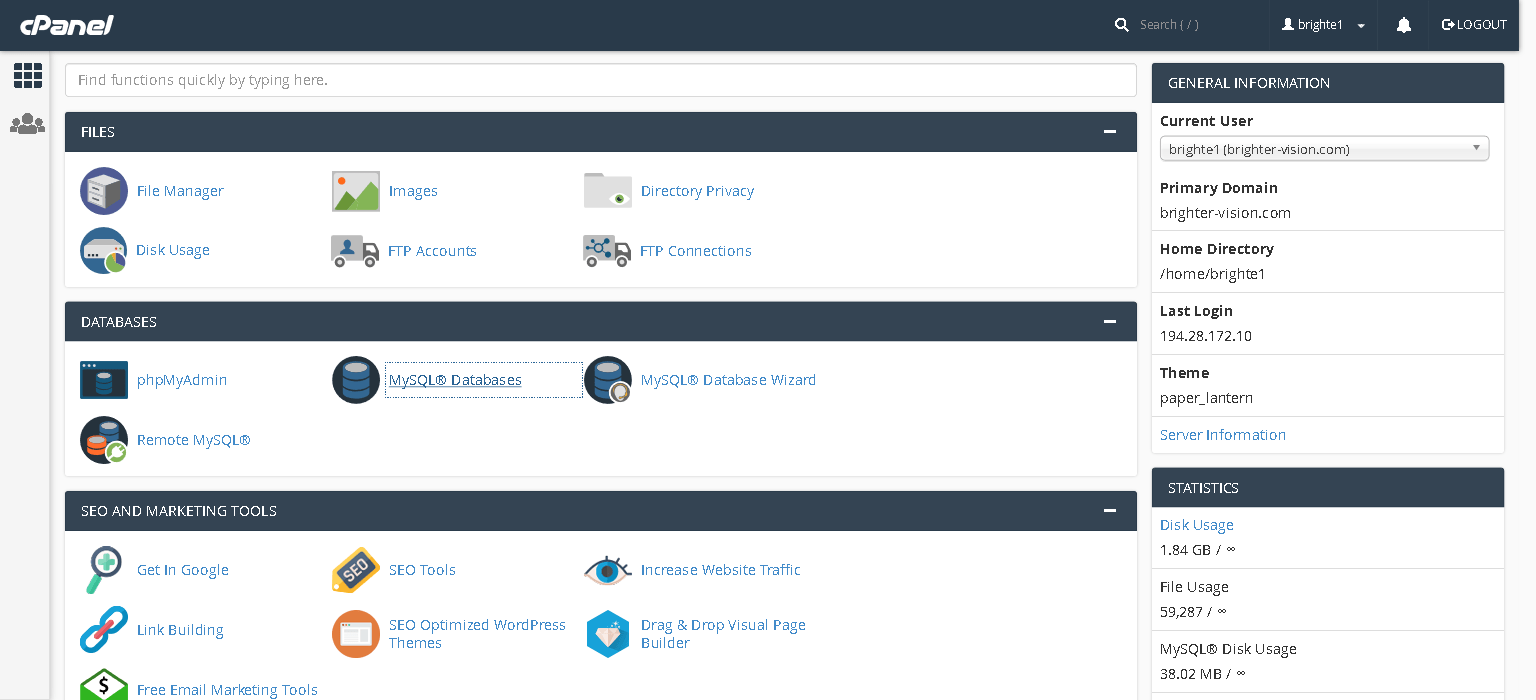Open the Server Information link
The image size is (1536, 700).
(x=1223, y=435)
